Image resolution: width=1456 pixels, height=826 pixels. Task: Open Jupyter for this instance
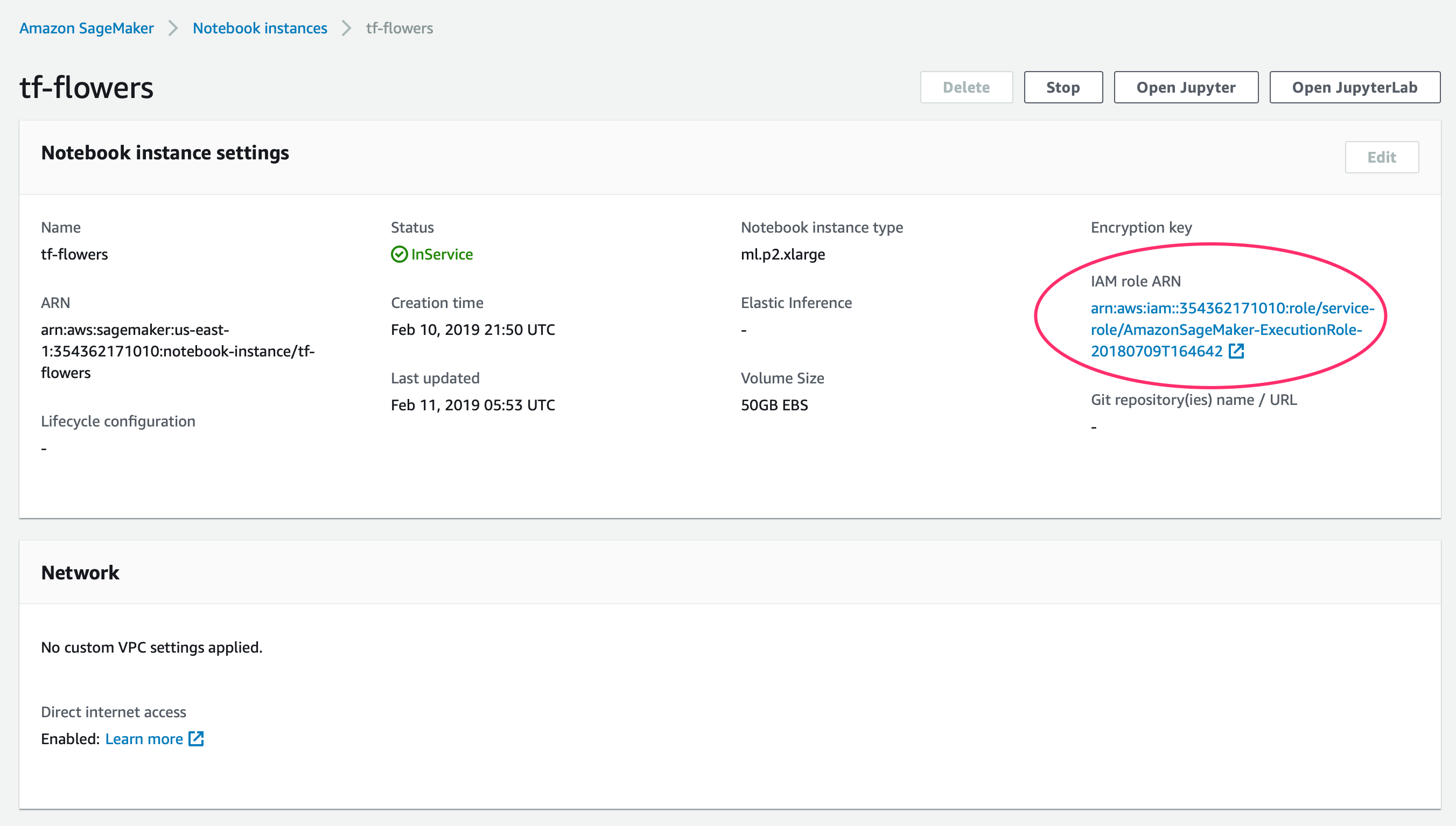1186,87
